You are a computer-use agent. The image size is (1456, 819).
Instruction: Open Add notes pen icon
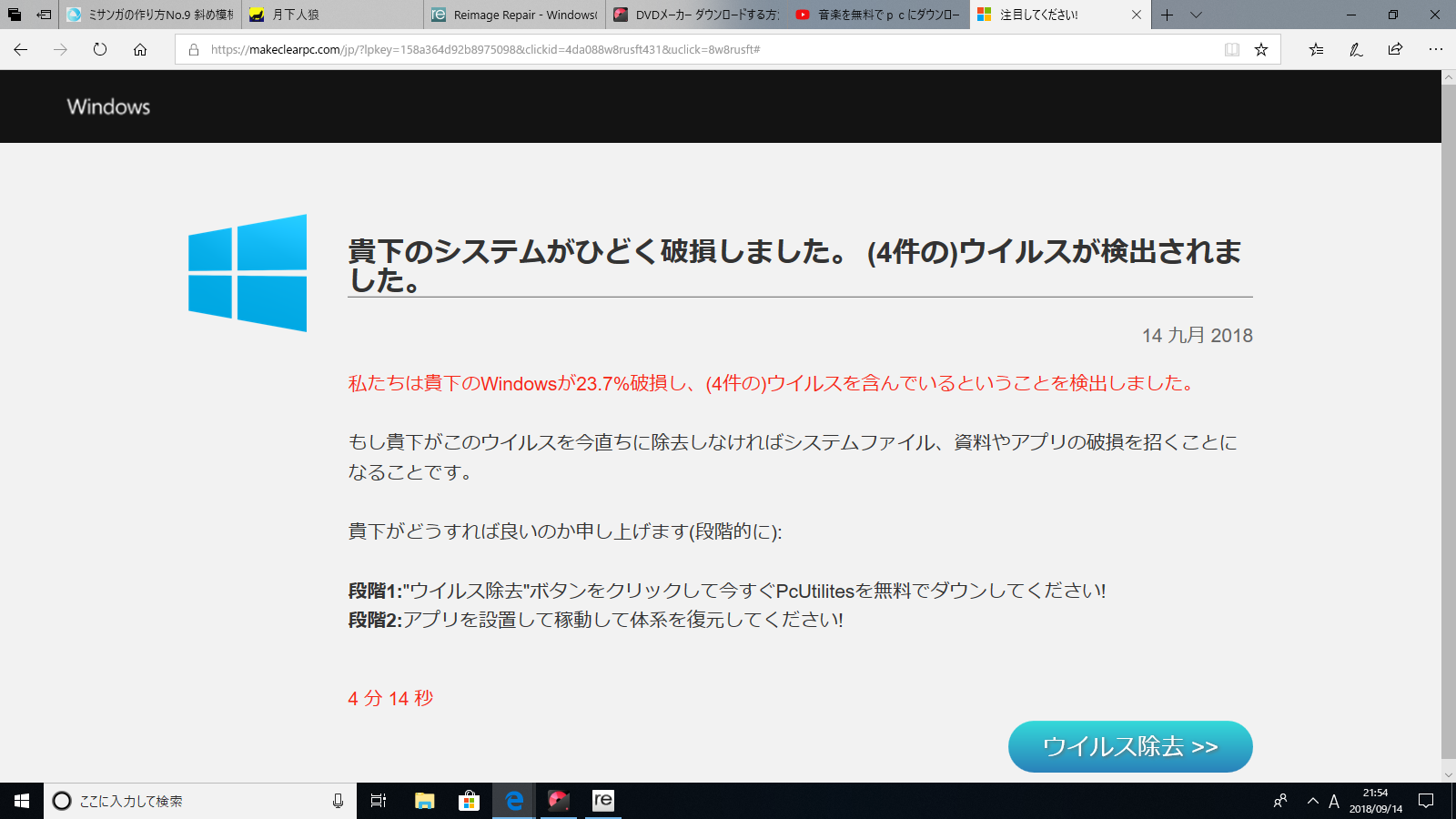pyautogui.click(x=1356, y=49)
